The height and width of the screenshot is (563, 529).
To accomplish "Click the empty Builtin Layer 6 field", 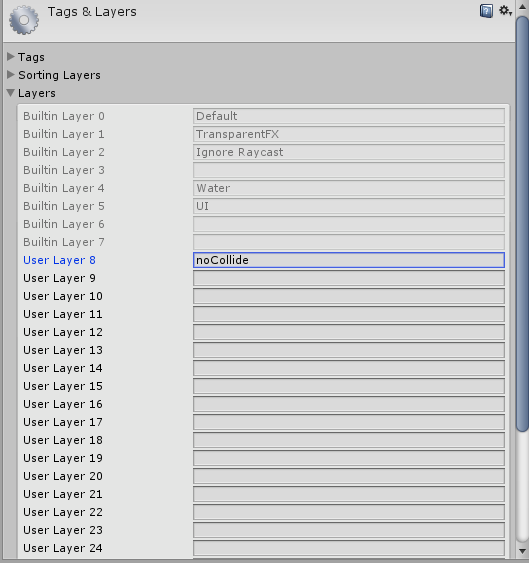I will coord(349,224).
